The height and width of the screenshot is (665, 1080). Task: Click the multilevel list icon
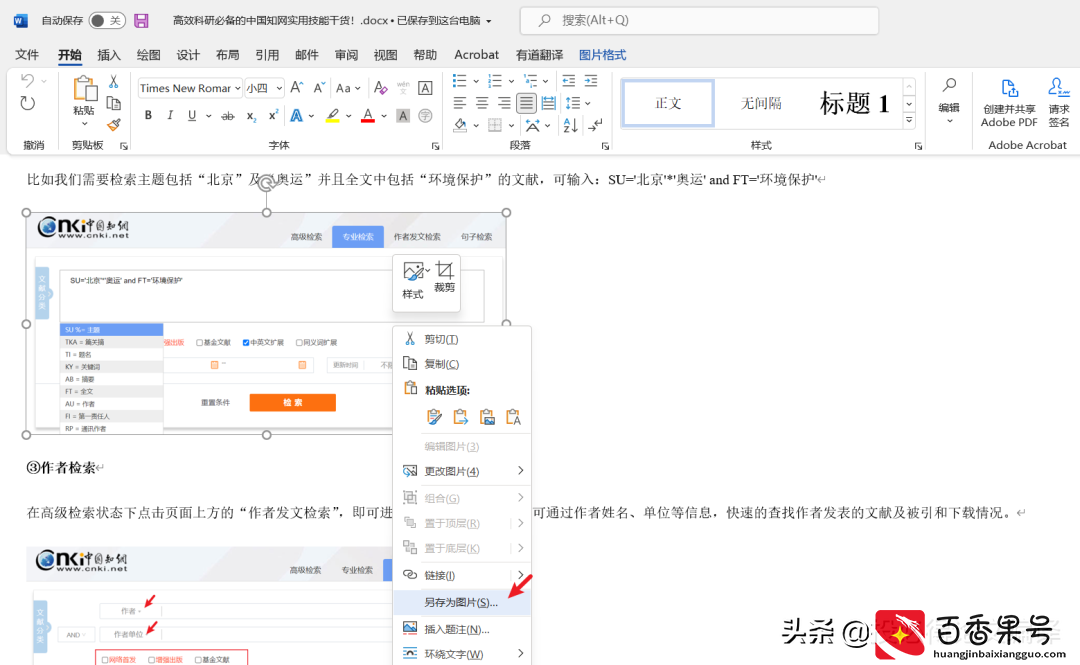(530, 81)
